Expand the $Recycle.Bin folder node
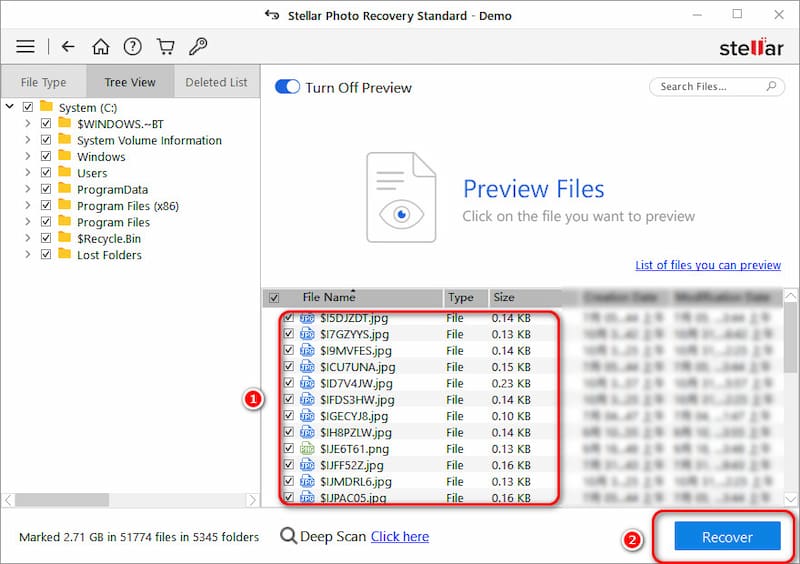This screenshot has width=800, height=564. tap(28, 238)
